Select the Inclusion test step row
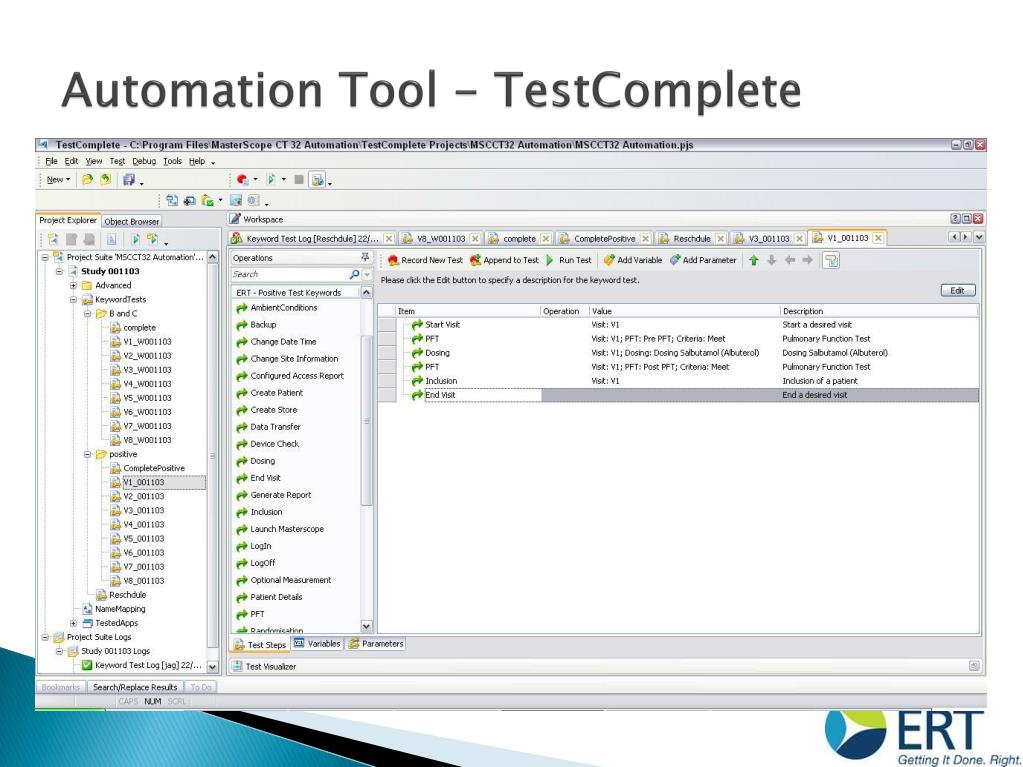This screenshot has height=767, width=1023. click(678, 381)
